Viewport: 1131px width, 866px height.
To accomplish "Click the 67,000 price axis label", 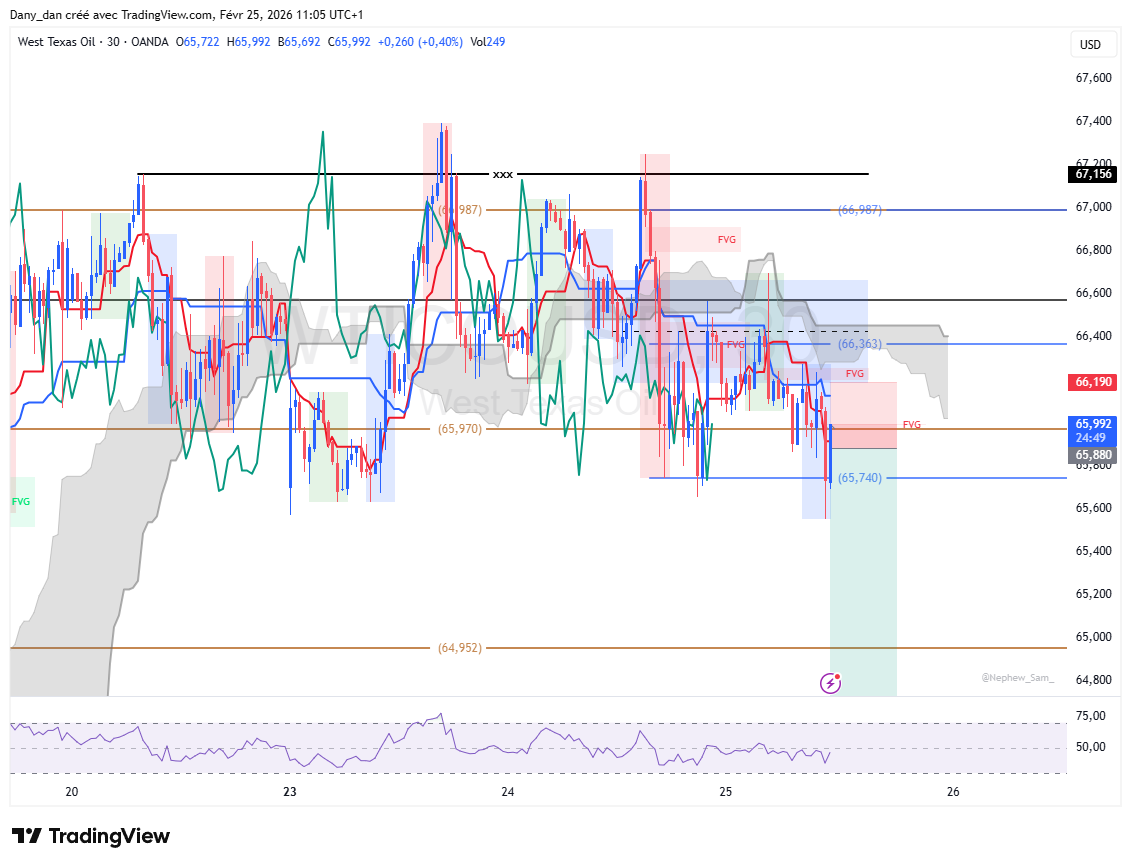I will pos(1093,207).
